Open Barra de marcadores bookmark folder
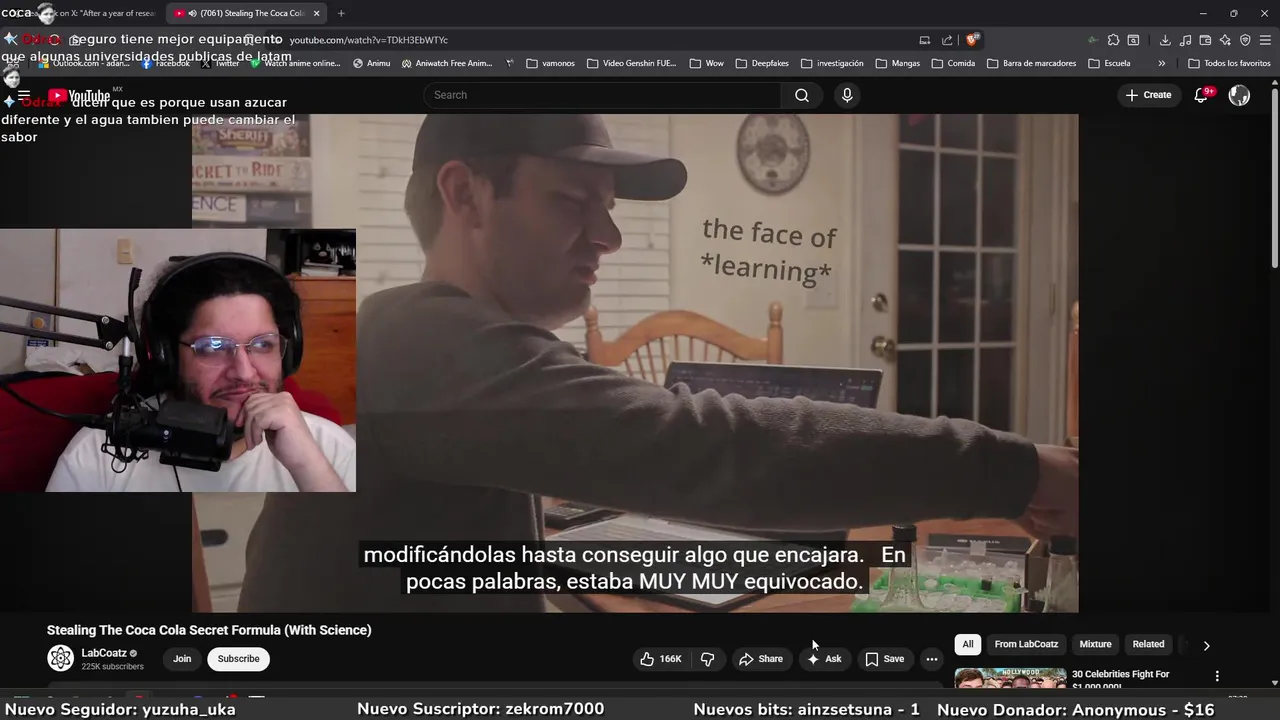This screenshot has height=720, width=1280. click(1031, 63)
